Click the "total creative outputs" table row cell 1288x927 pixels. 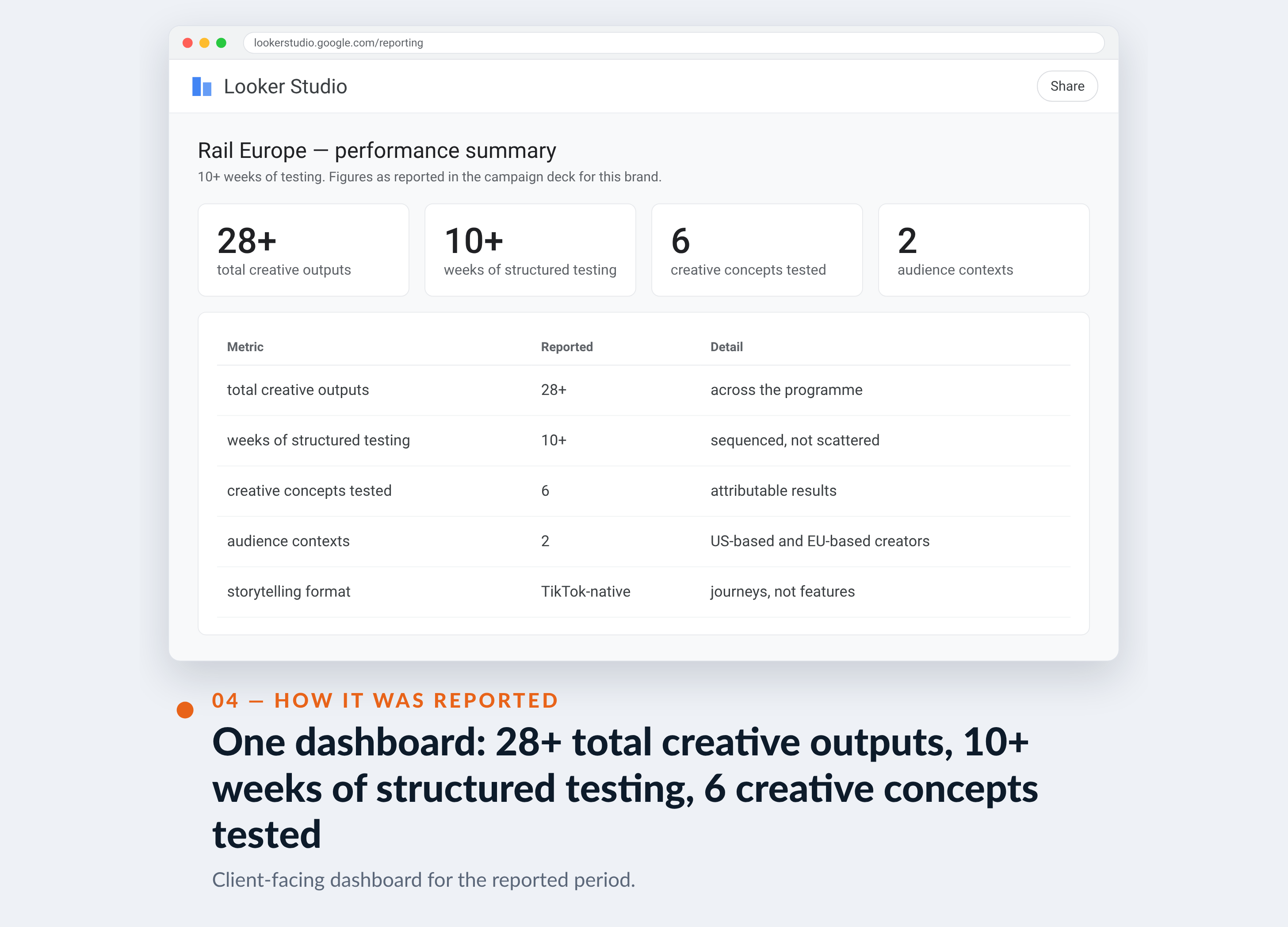coord(298,390)
